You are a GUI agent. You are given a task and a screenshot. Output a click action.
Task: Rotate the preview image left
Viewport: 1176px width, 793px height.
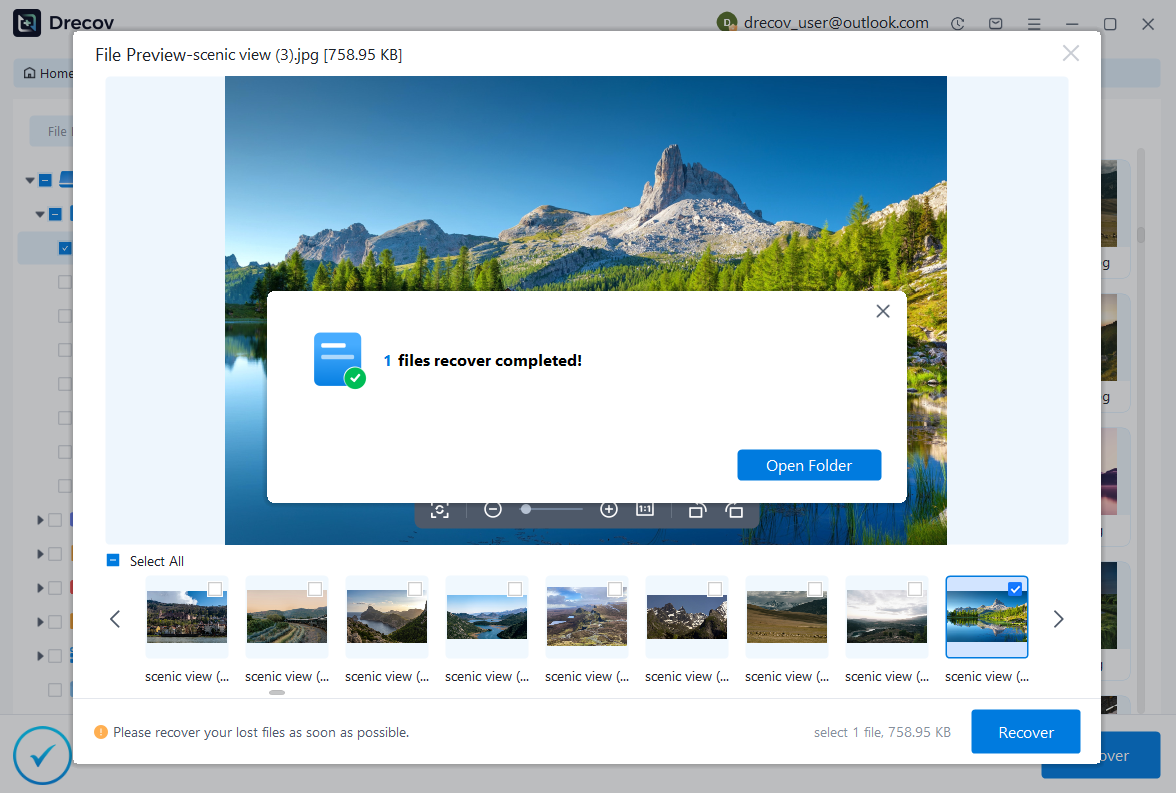(697, 510)
